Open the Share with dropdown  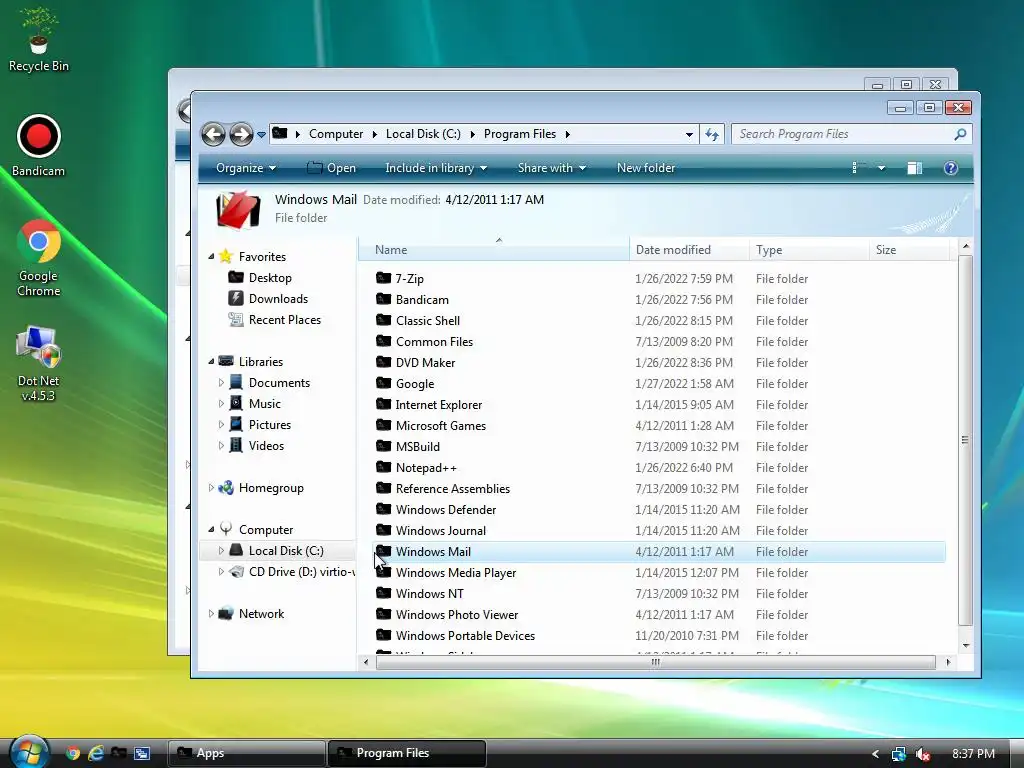(x=552, y=168)
